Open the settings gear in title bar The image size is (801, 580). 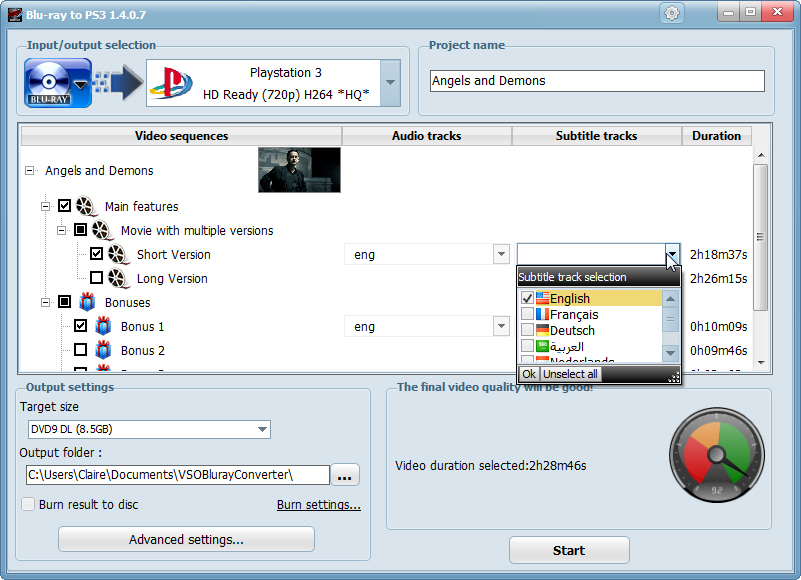tap(672, 13)
